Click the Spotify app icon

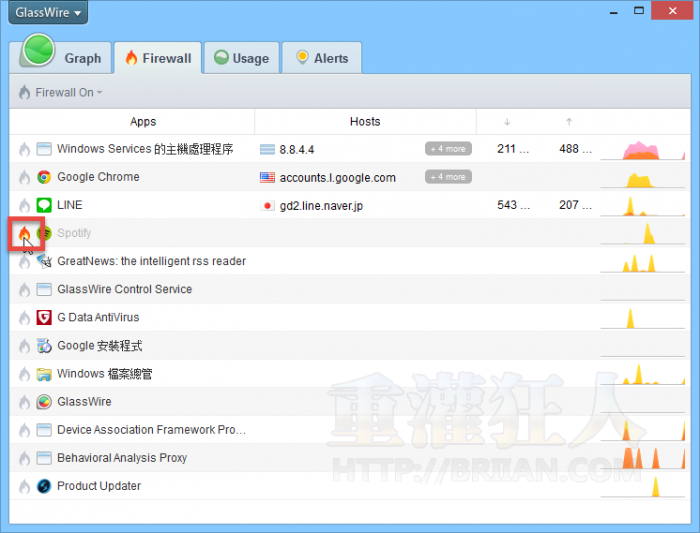coord(44,233)
